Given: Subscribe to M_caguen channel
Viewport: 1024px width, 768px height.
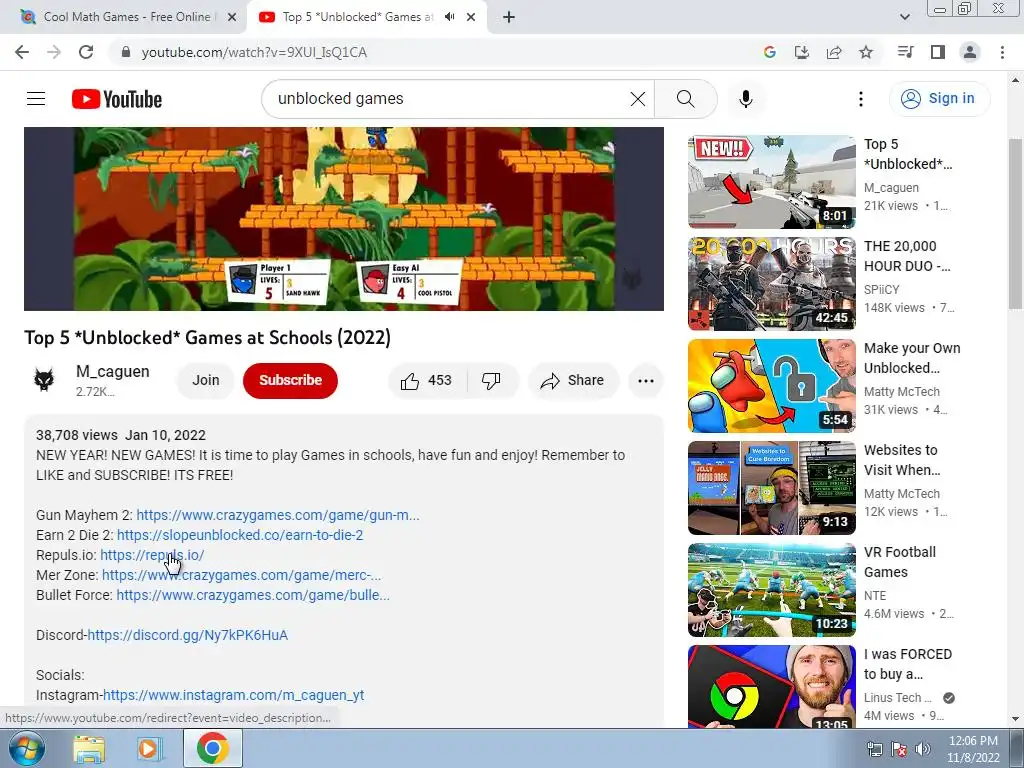Looking at the screenshot, I should 290,381.
